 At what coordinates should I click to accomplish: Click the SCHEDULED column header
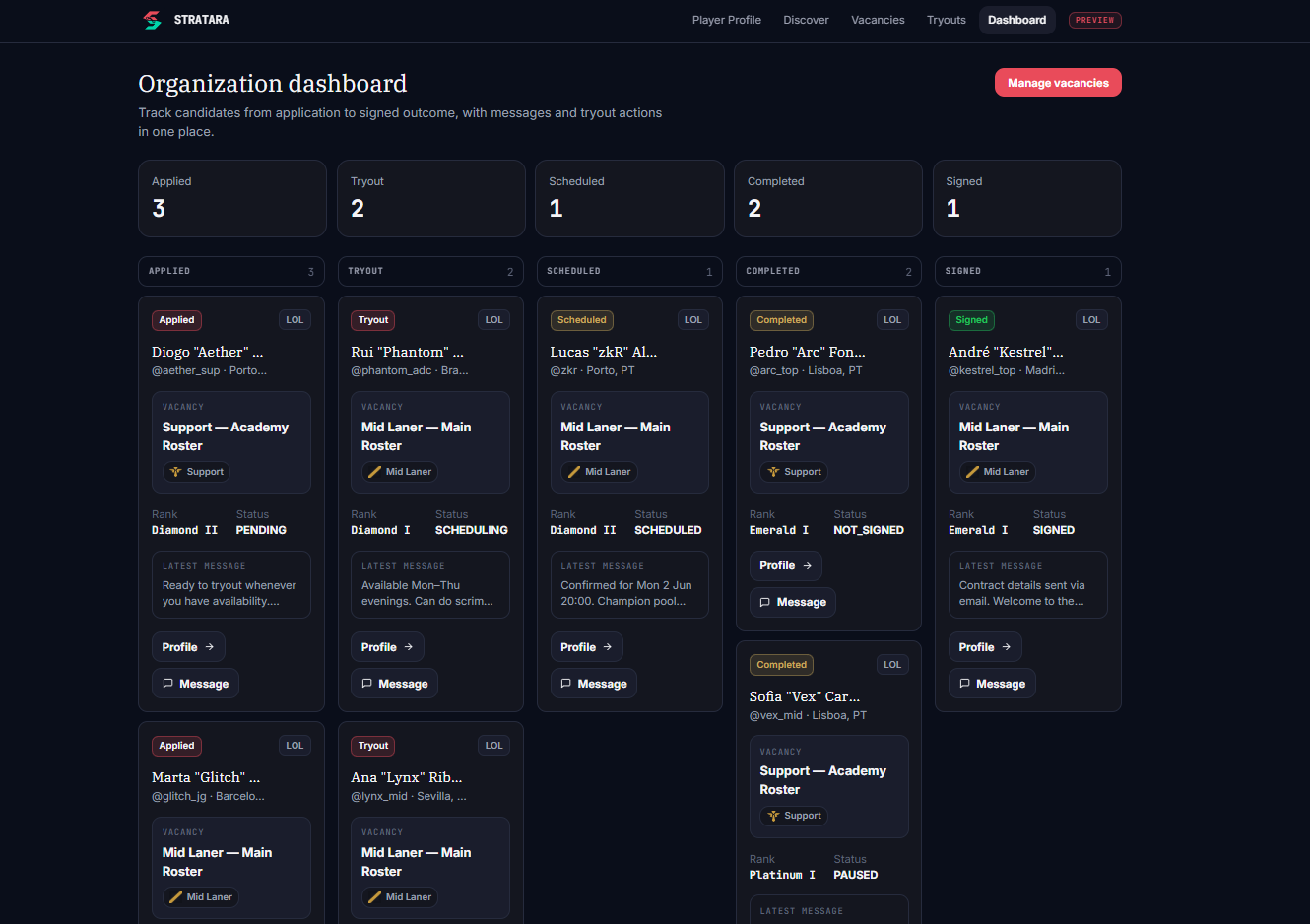tap(629, 271)
